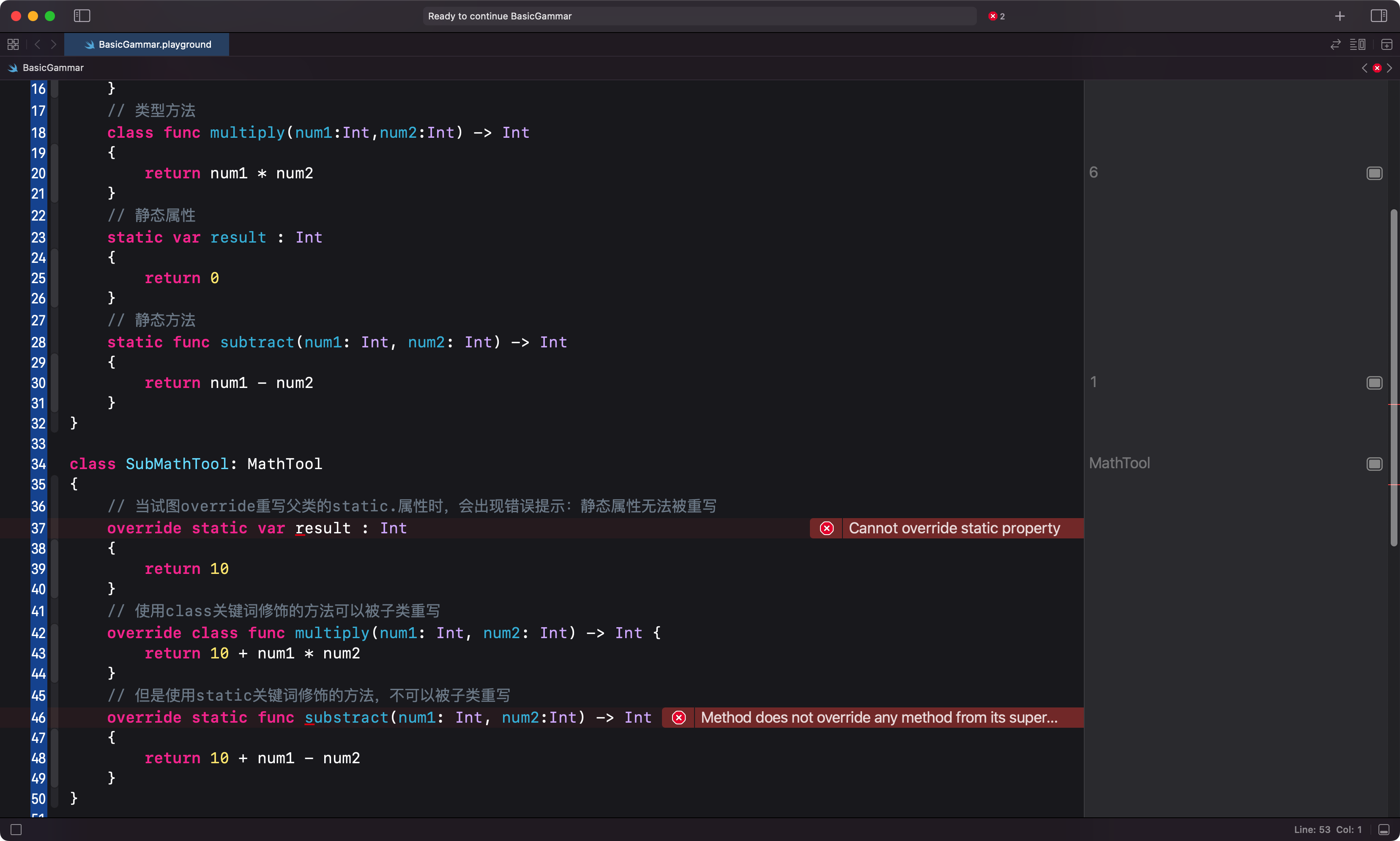This screenshot has height=841, width=1400.
Task: Click the Line: 53 Col: 1 status
Action: click(x=1327, y=830)
